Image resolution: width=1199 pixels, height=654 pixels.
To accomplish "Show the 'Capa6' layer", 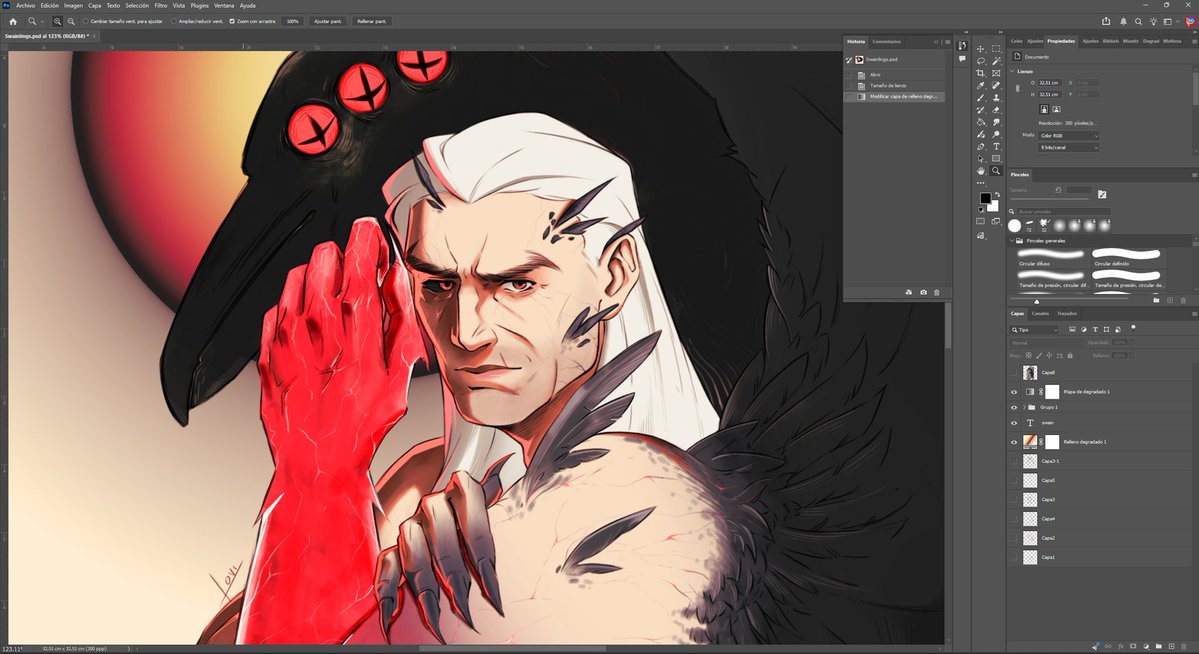I will point(1014,373).
